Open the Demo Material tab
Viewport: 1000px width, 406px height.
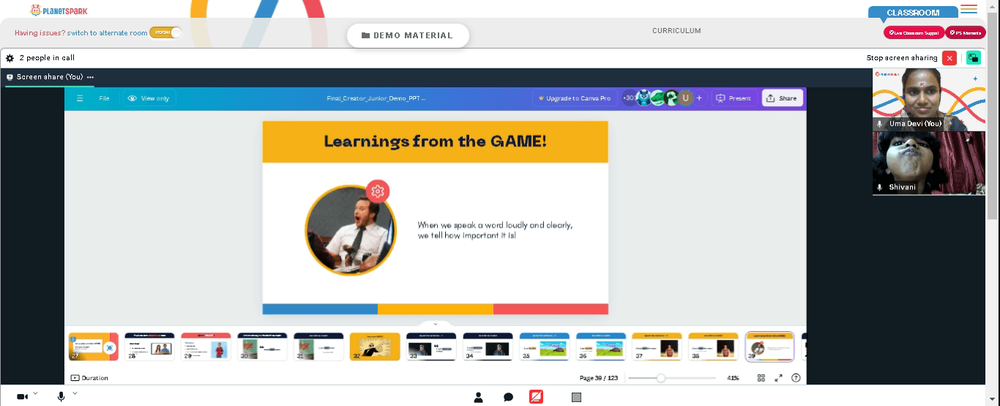(x=408, y=36)
